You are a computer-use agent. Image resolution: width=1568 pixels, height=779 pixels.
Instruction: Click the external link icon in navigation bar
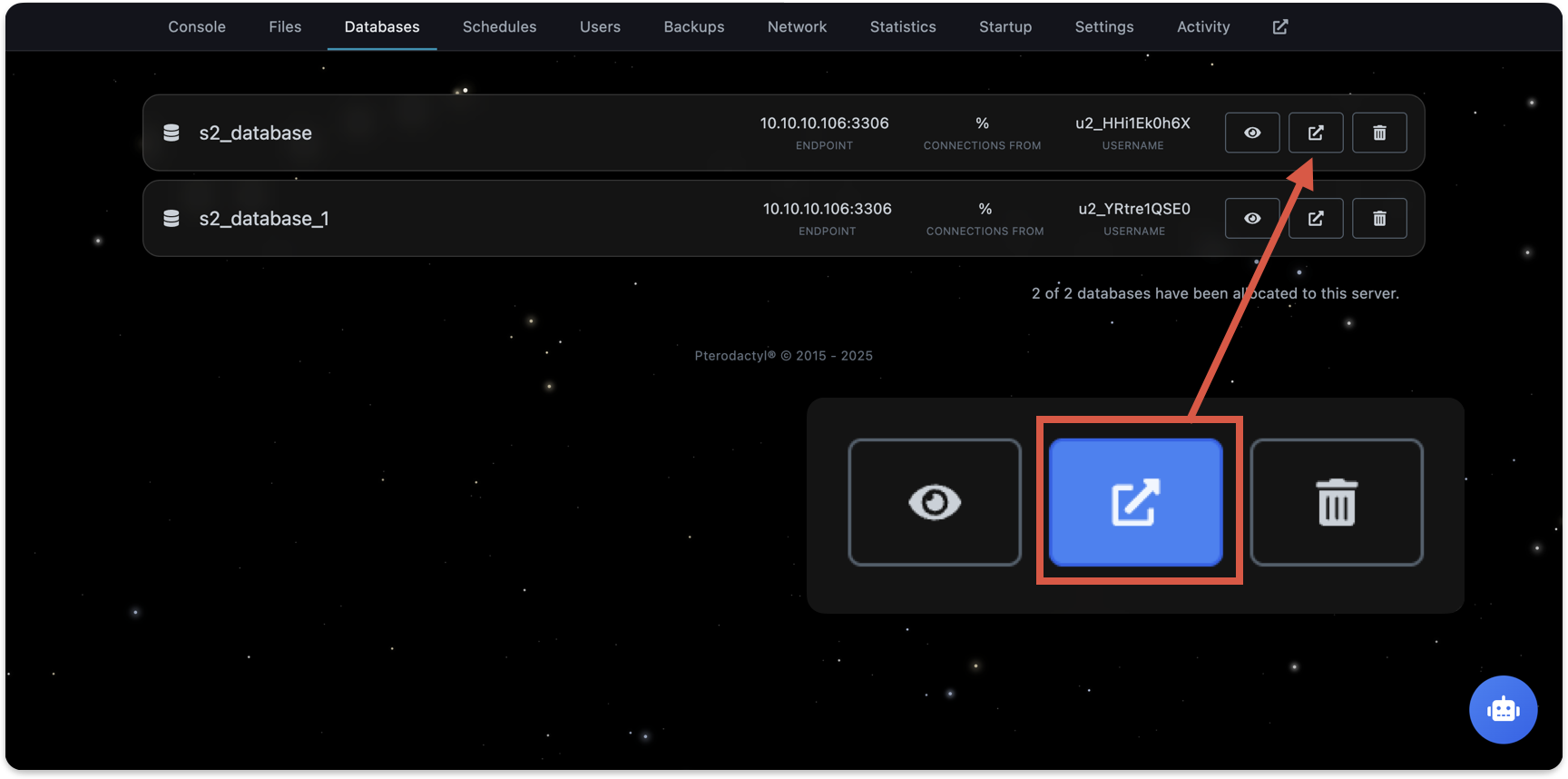click(x=1279, y=27)
